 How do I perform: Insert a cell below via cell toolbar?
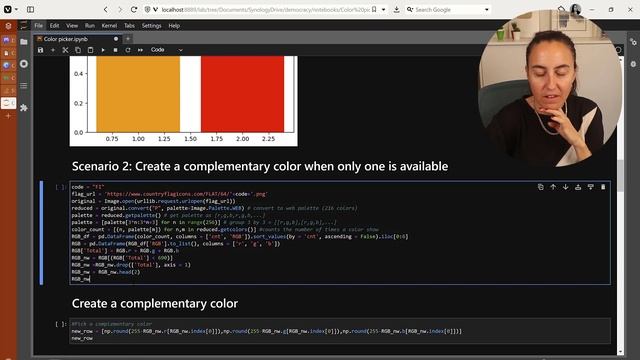click(x=591, y=187)
